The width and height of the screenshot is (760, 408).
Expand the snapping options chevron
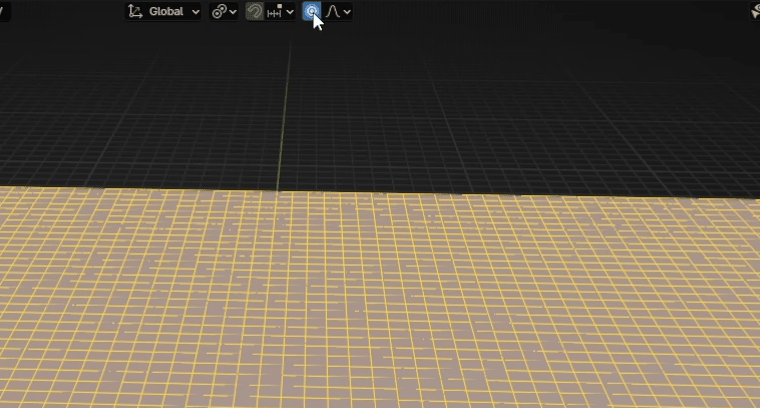[290, 12]
